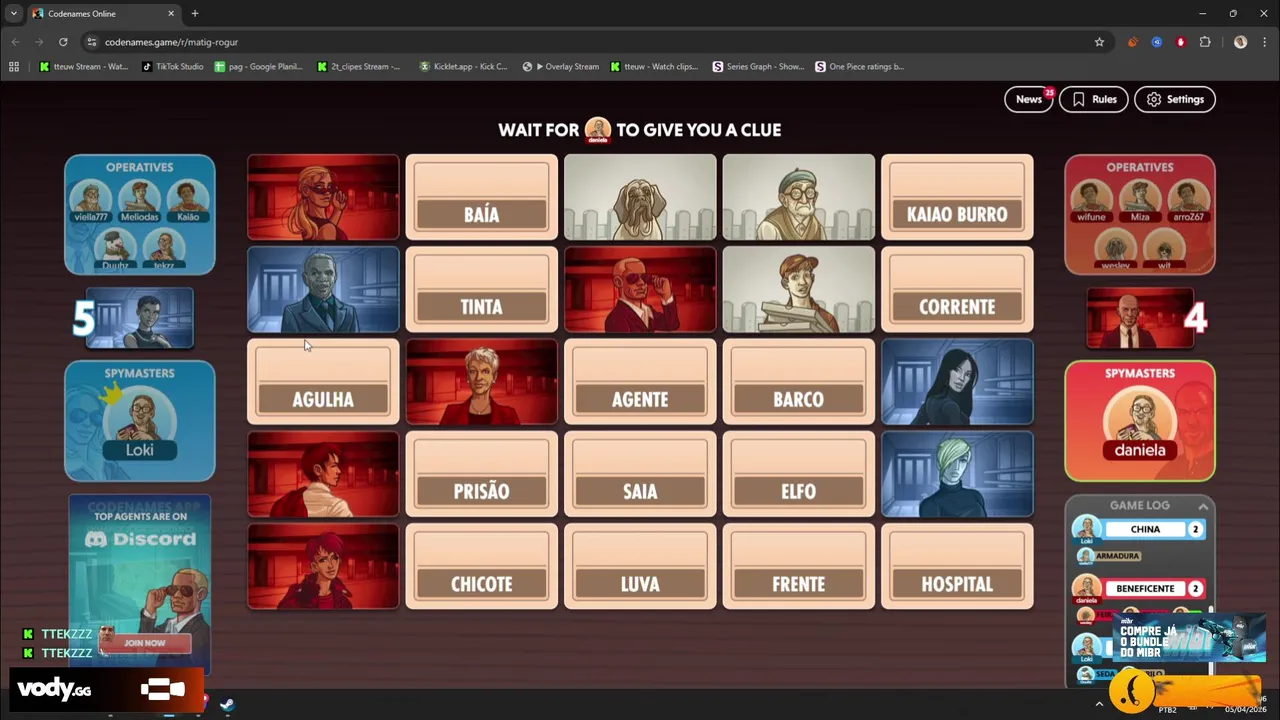Click the revealed dog bystander card
1280x720 pixels.
[640, 197]
